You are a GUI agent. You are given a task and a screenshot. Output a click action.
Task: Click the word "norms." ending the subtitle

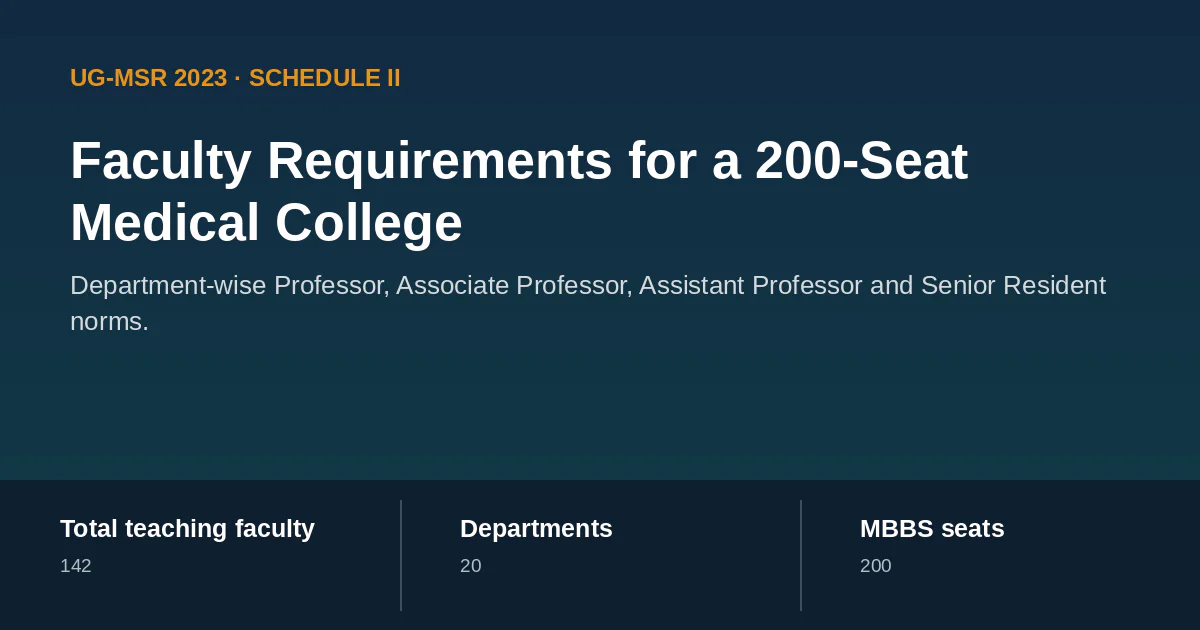coord(109,322)
